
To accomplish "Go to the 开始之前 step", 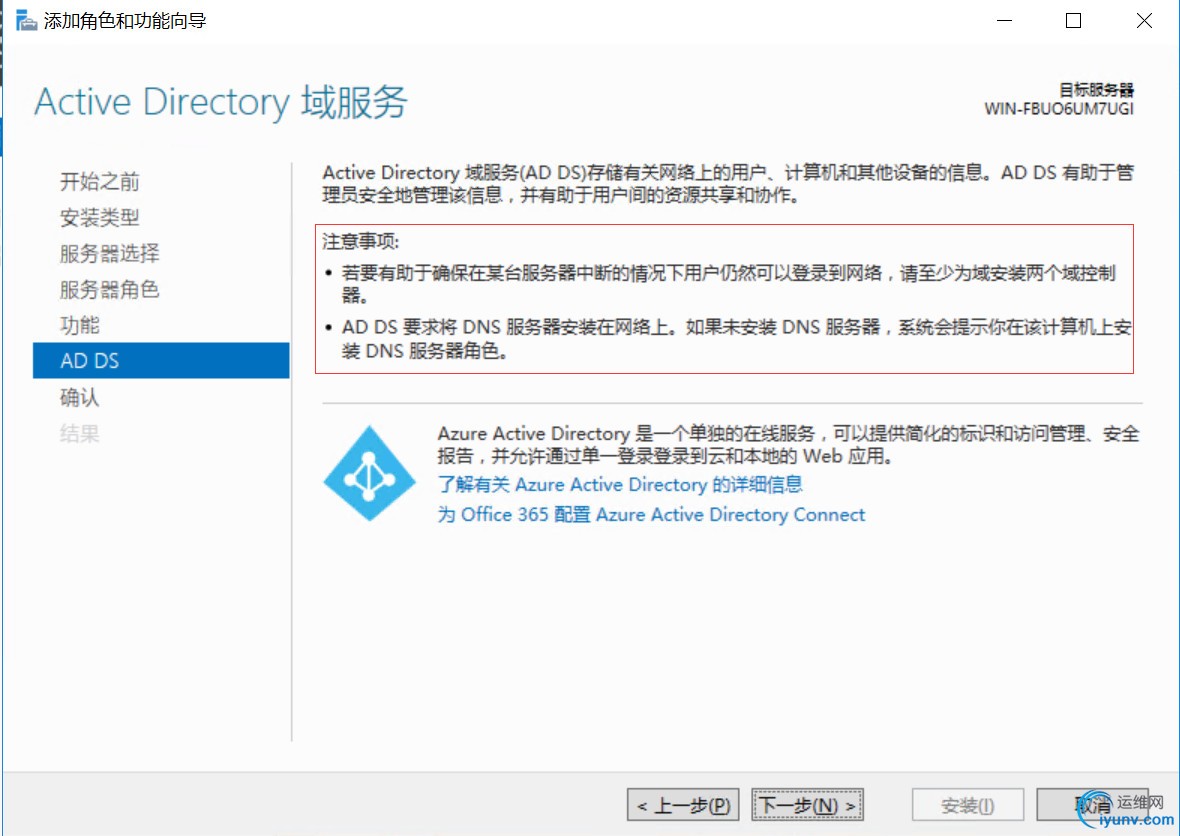I will [100, 182].
